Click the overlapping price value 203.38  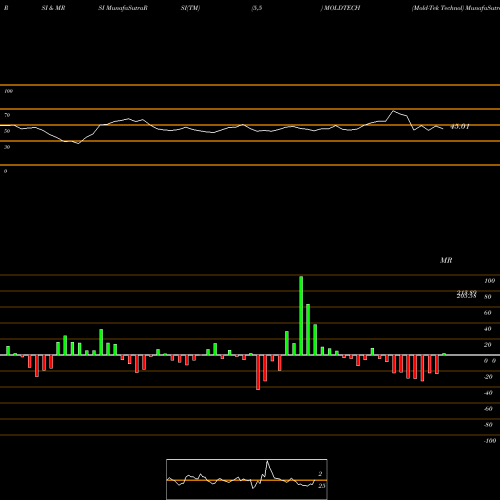(x=466, y=296)
